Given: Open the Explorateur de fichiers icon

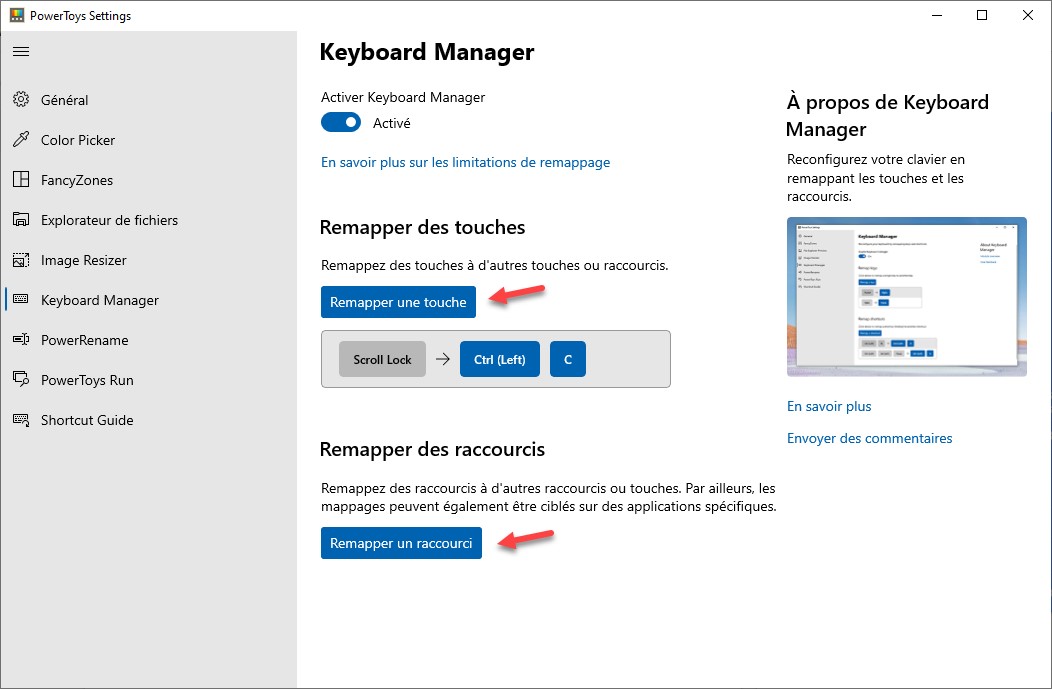Looking at the screenshot, I should 21,220.
